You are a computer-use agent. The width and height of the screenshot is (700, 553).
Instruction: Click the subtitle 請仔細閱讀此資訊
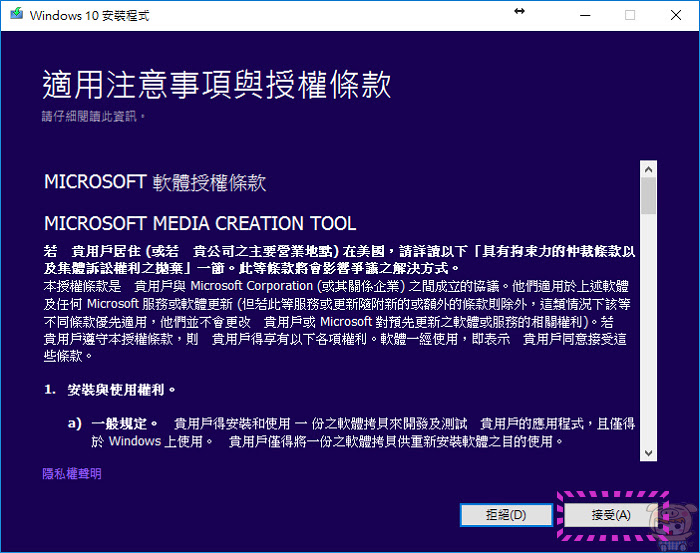coord(93,116)
